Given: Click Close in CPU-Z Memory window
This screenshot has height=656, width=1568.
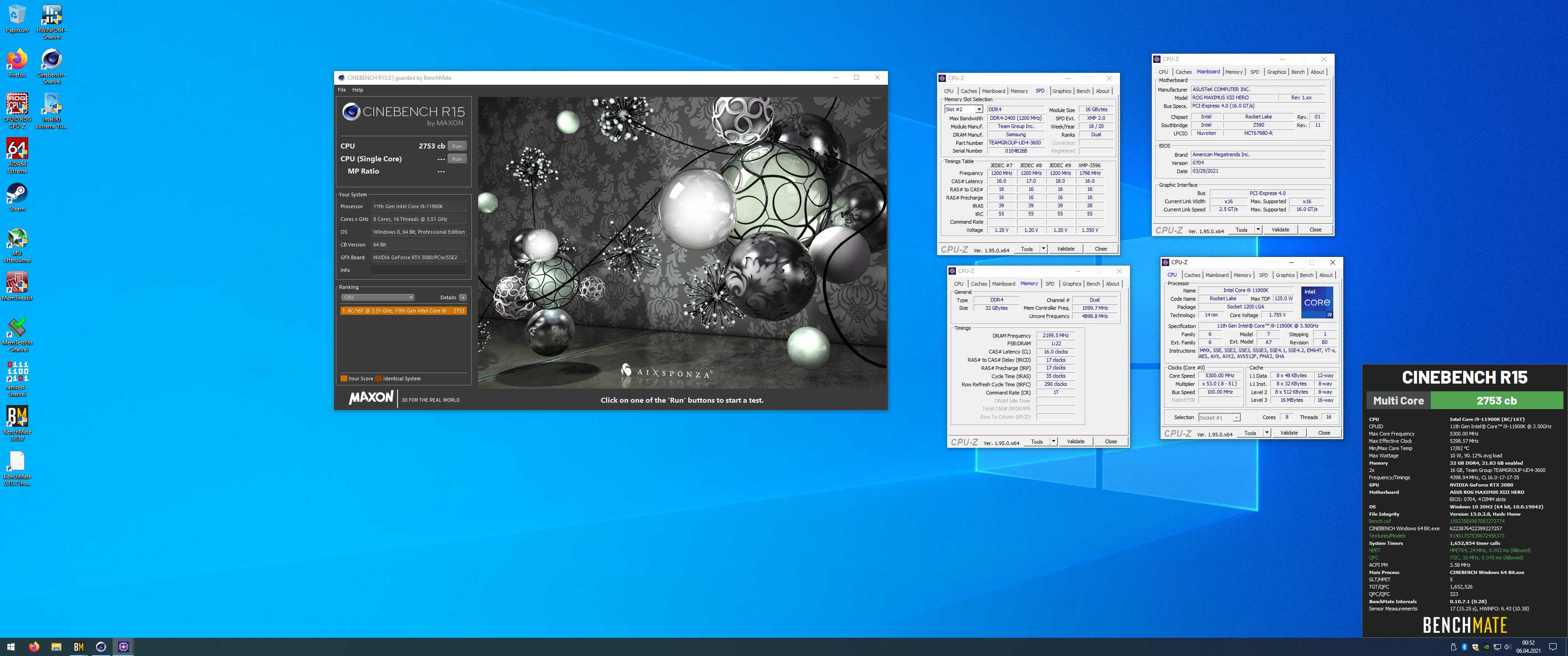Looking at the screenshot, I should [x=1110, y=441].
